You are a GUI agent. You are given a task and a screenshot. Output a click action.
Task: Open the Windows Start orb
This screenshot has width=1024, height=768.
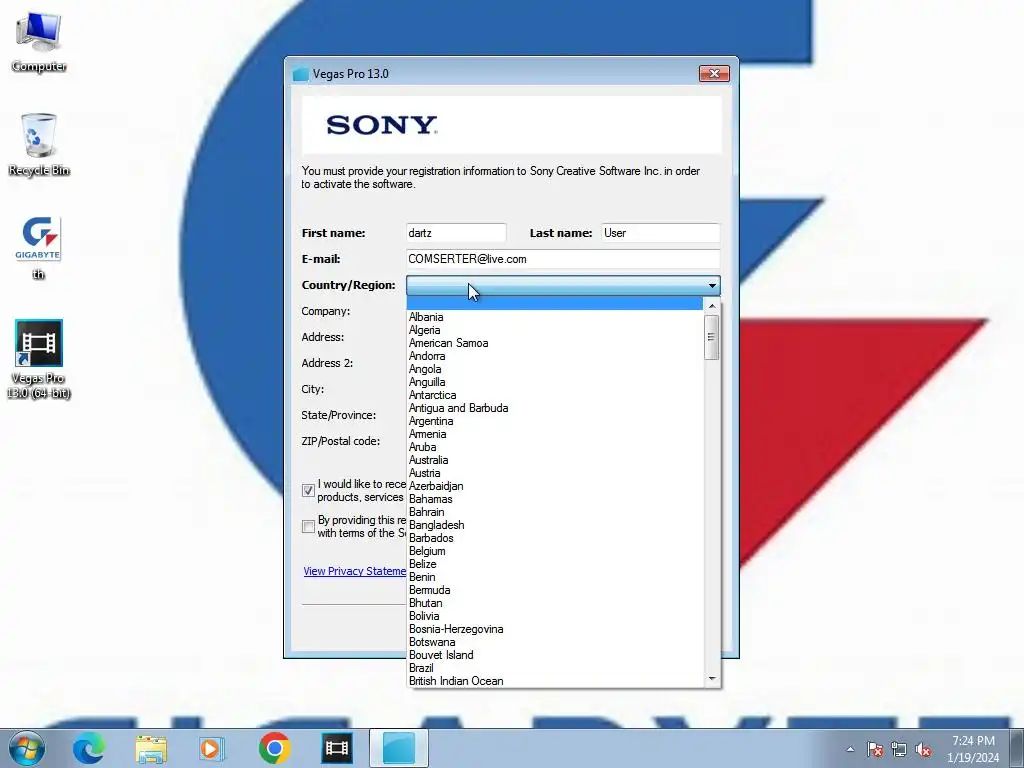click(x=27, y=748)
